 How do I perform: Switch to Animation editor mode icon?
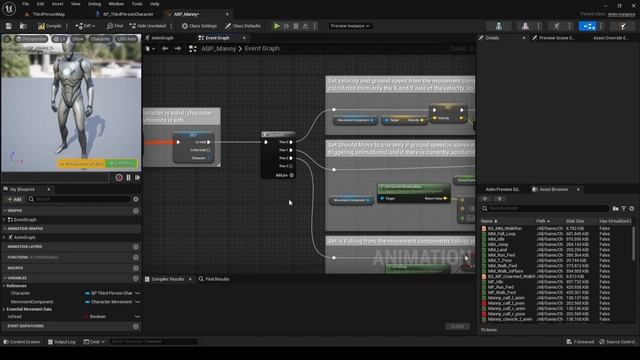pyautogui.click(x=557, y=26)
